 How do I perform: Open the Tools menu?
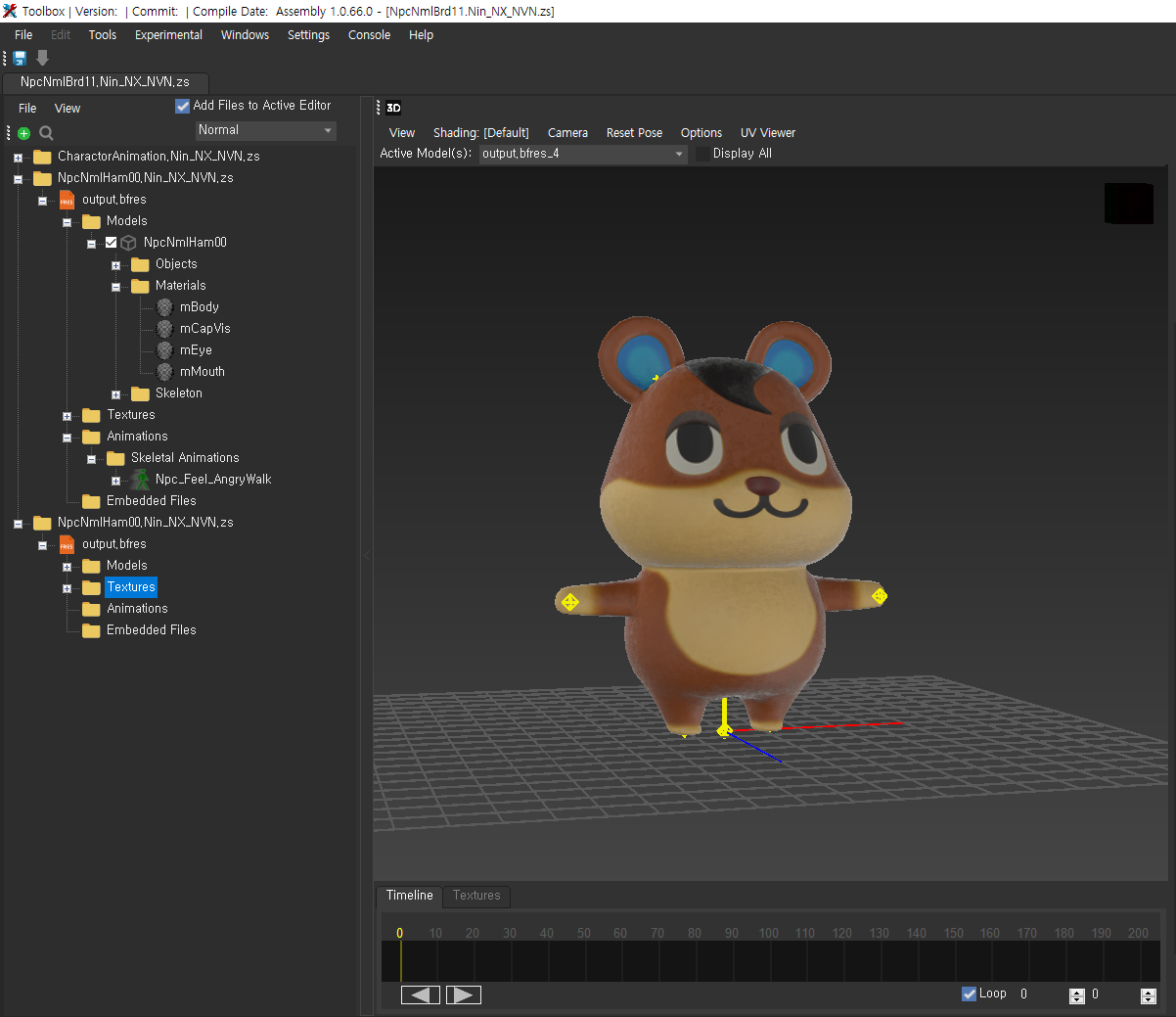click(x=103, y=35)
